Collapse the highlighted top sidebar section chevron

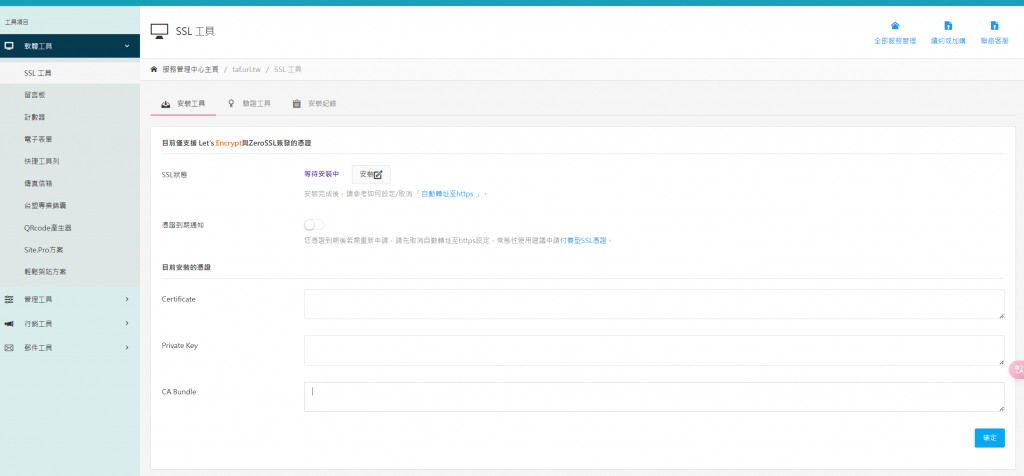coord(127,46)
